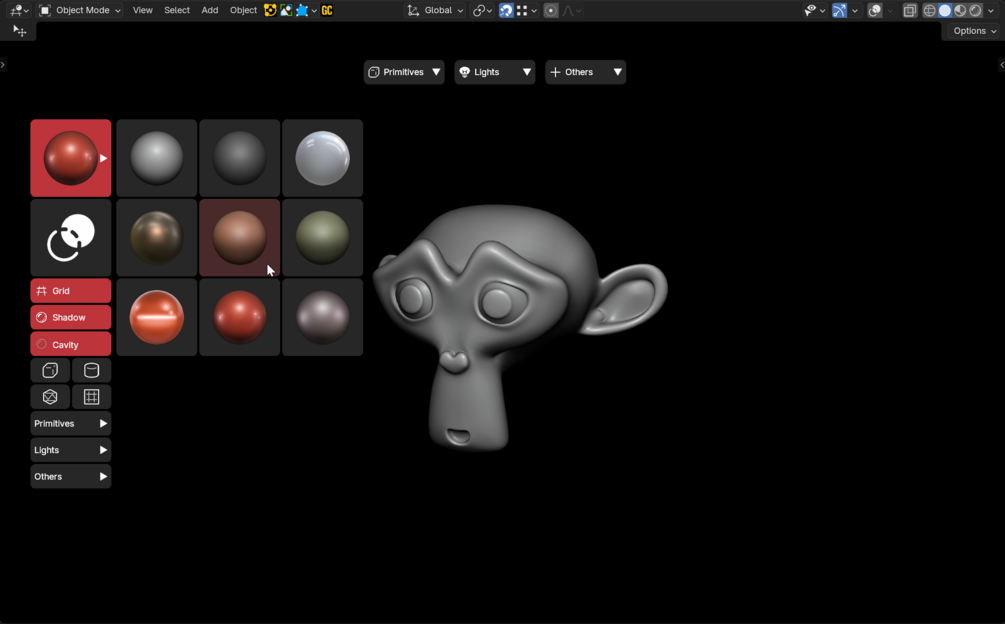Add a cube with the cube icon
Image resolution: width=1005 pixels, height=624 pixels.
pyautogui.click(x=50, y=370)
